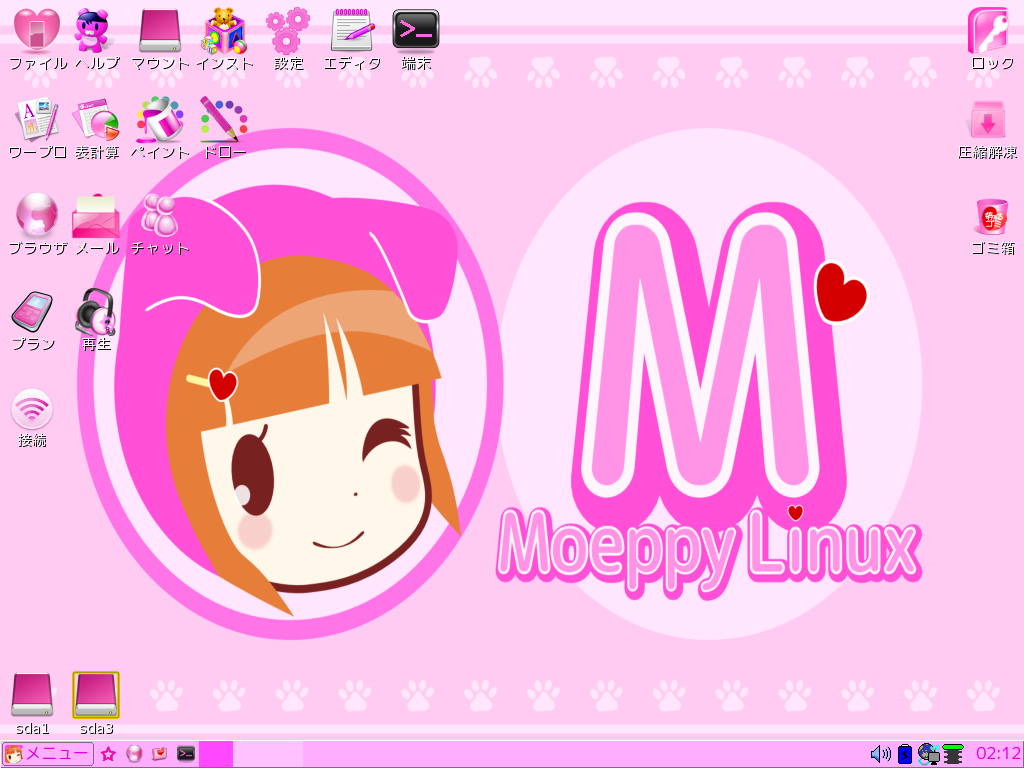The width and height of the screenshot is (1024, 768).
Task: Open the sda1 drive icon
Action: [x=32, y=696]
